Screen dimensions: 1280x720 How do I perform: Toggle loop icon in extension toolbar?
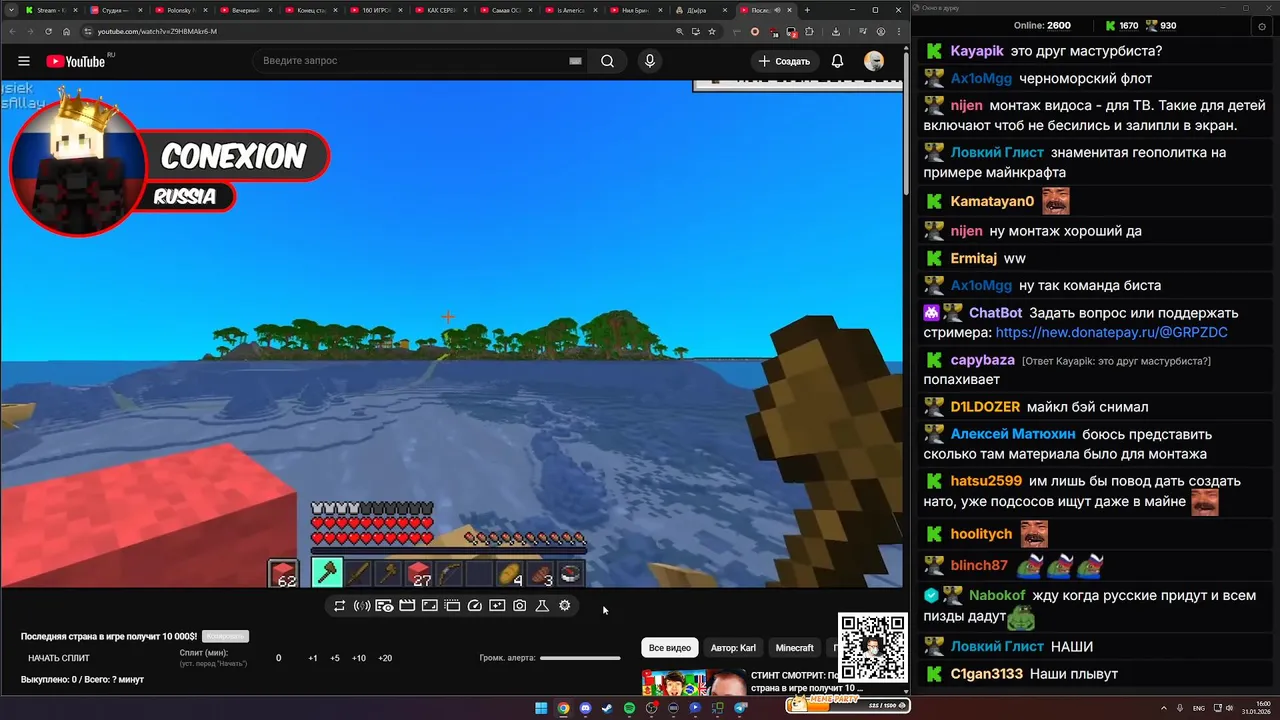(x=340, y=605)
